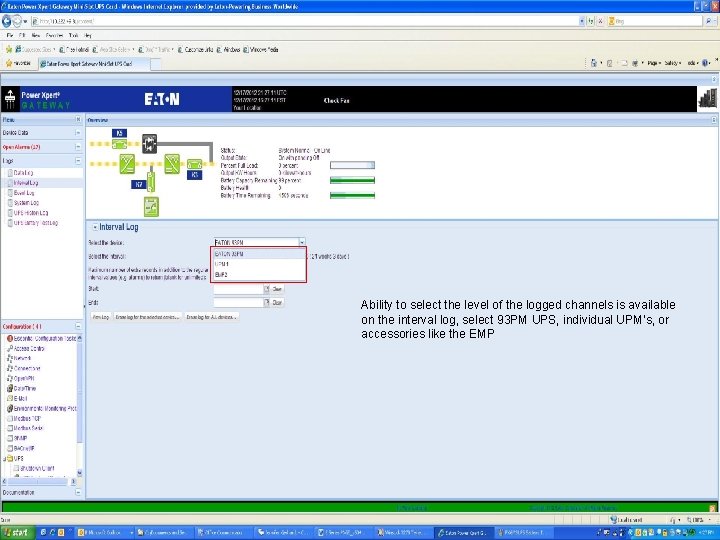Choose EMP2 in device list
The height and width of the screenshot is (540, 720).
point(258,275)
